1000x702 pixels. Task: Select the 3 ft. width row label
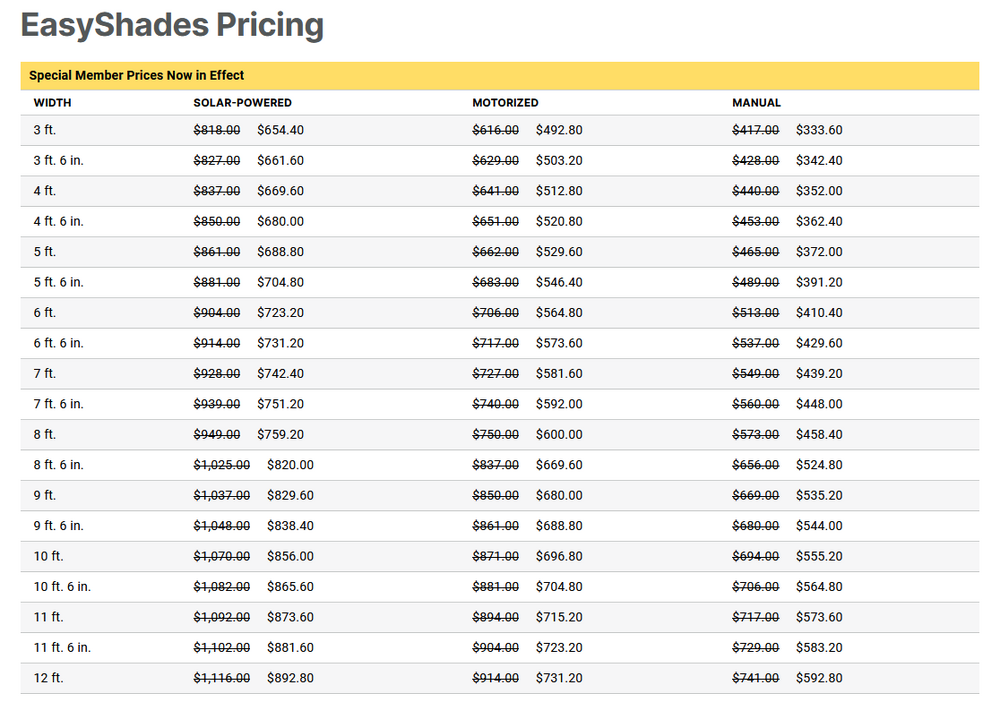coord(45,130)
